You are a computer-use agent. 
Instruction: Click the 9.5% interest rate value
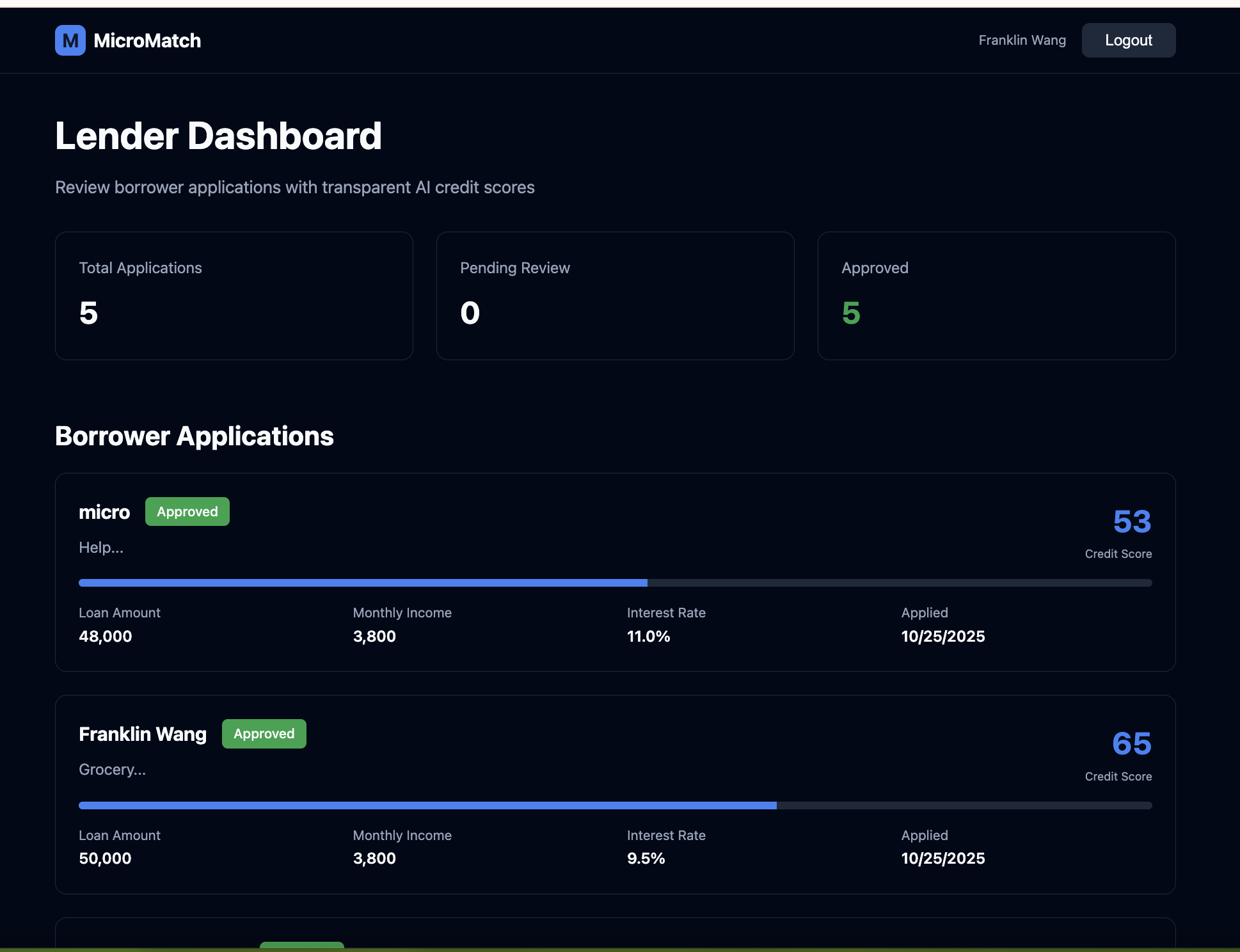[646, 859]
